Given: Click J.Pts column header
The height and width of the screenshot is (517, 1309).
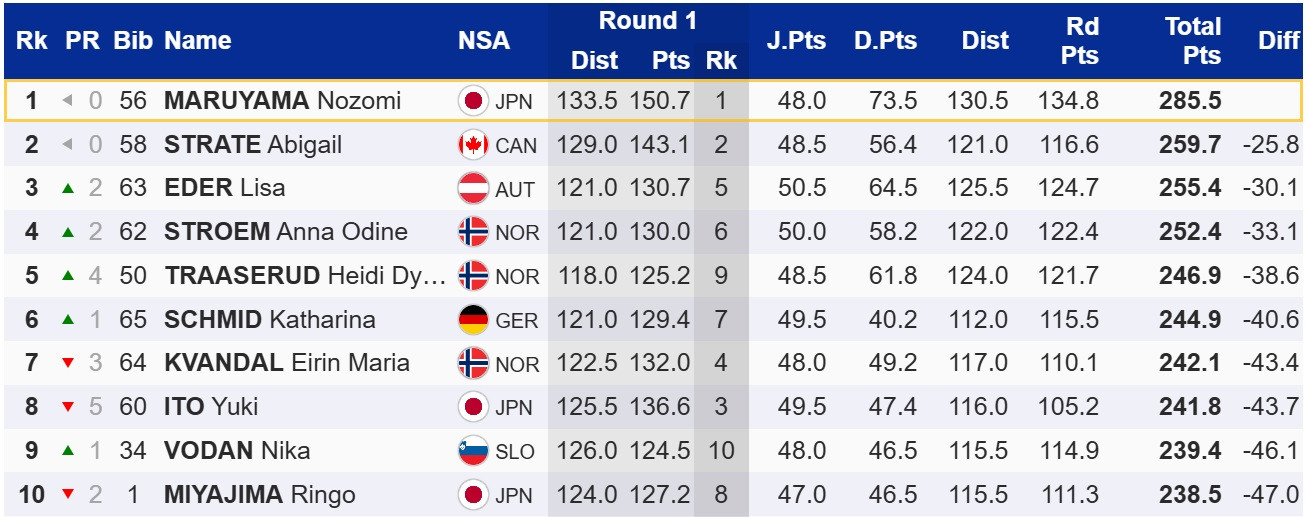Looking at the screenshot, I should point(795,41).
